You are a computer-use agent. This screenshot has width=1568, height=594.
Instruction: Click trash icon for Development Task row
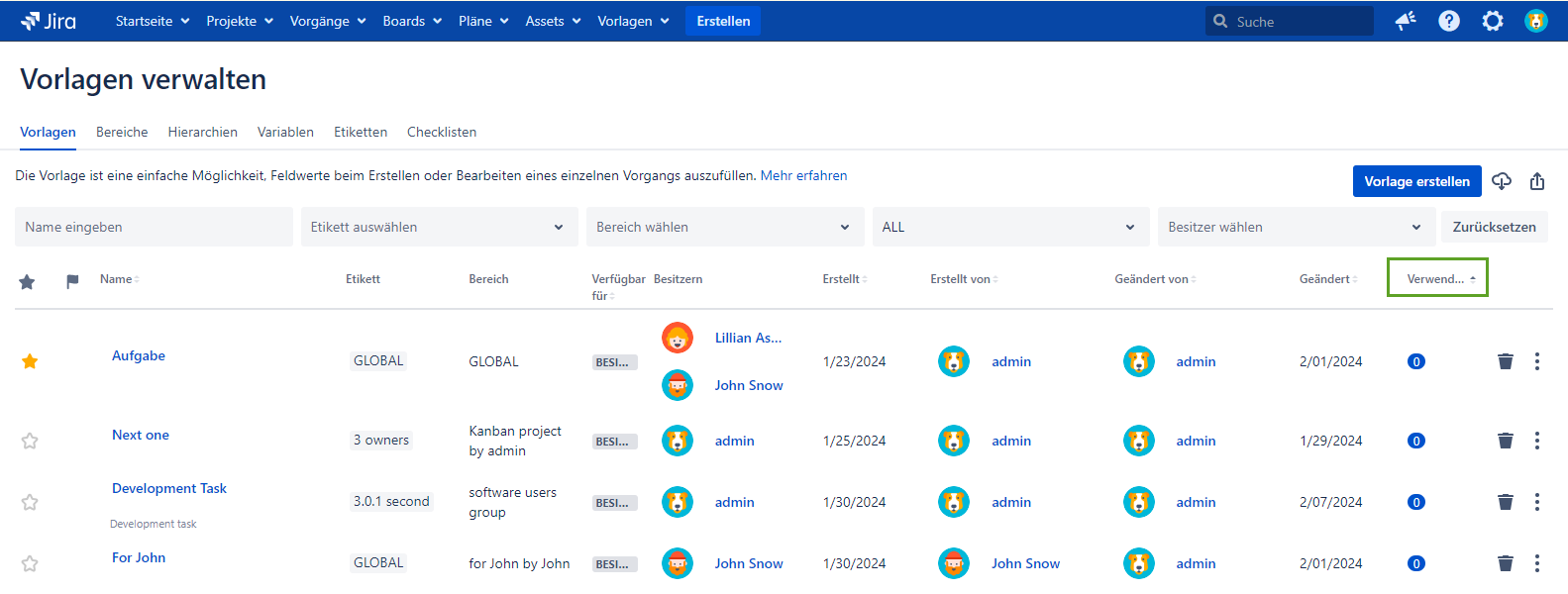[1505, 502]
